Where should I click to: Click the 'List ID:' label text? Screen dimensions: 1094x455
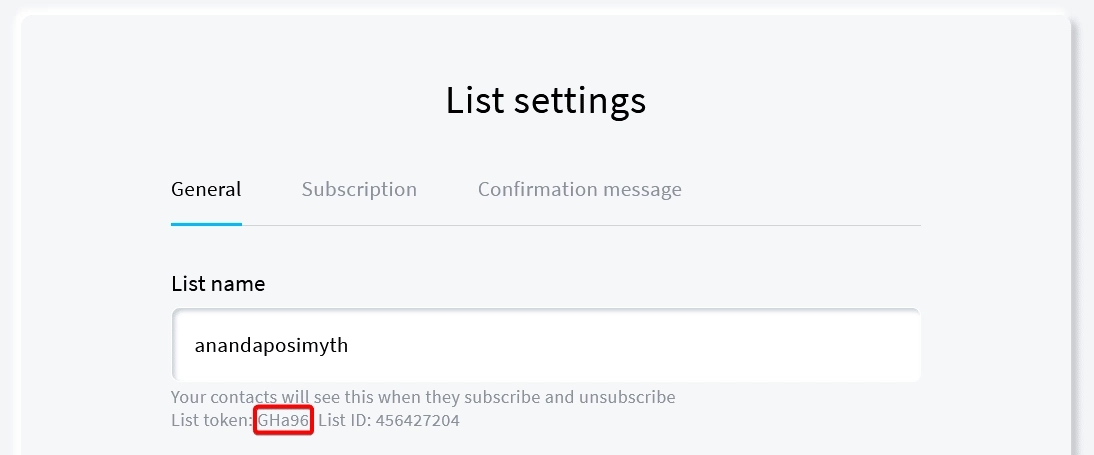344,421
